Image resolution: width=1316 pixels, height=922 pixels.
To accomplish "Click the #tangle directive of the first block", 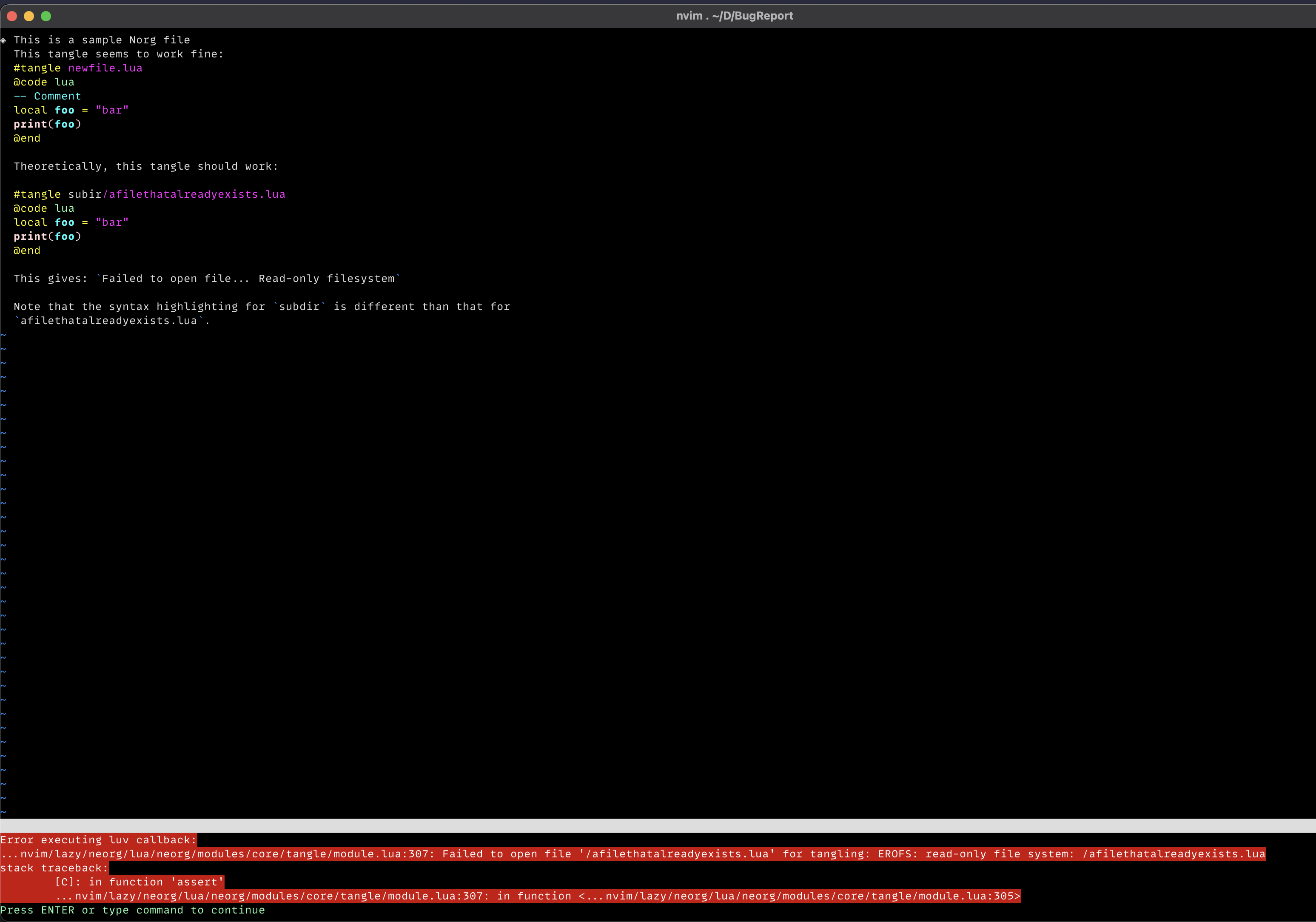I will (x=37, y=68).
